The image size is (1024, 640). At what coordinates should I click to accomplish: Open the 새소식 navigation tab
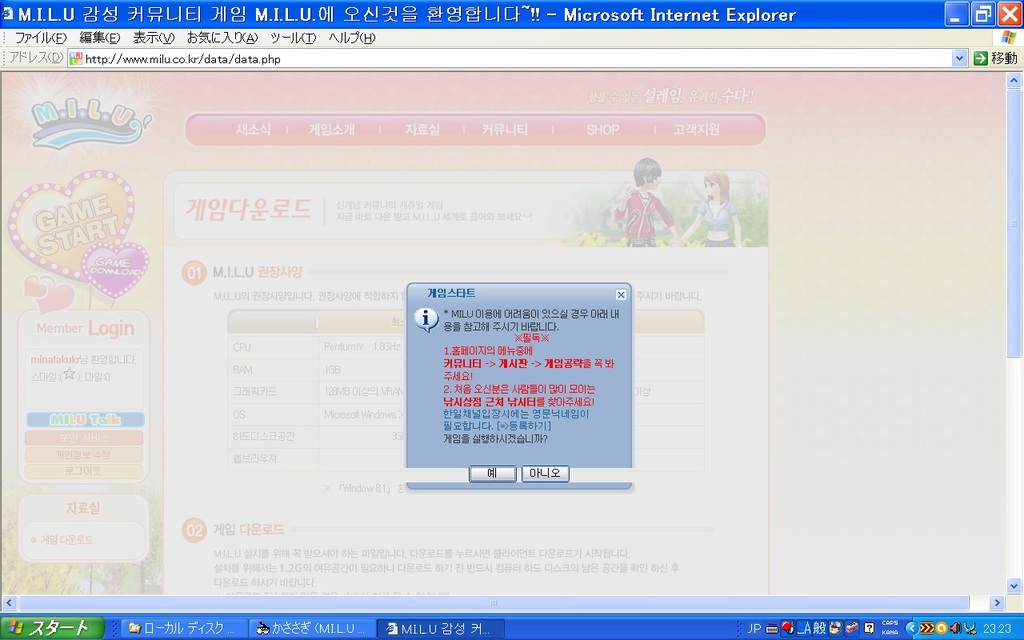tap(253, 129)
